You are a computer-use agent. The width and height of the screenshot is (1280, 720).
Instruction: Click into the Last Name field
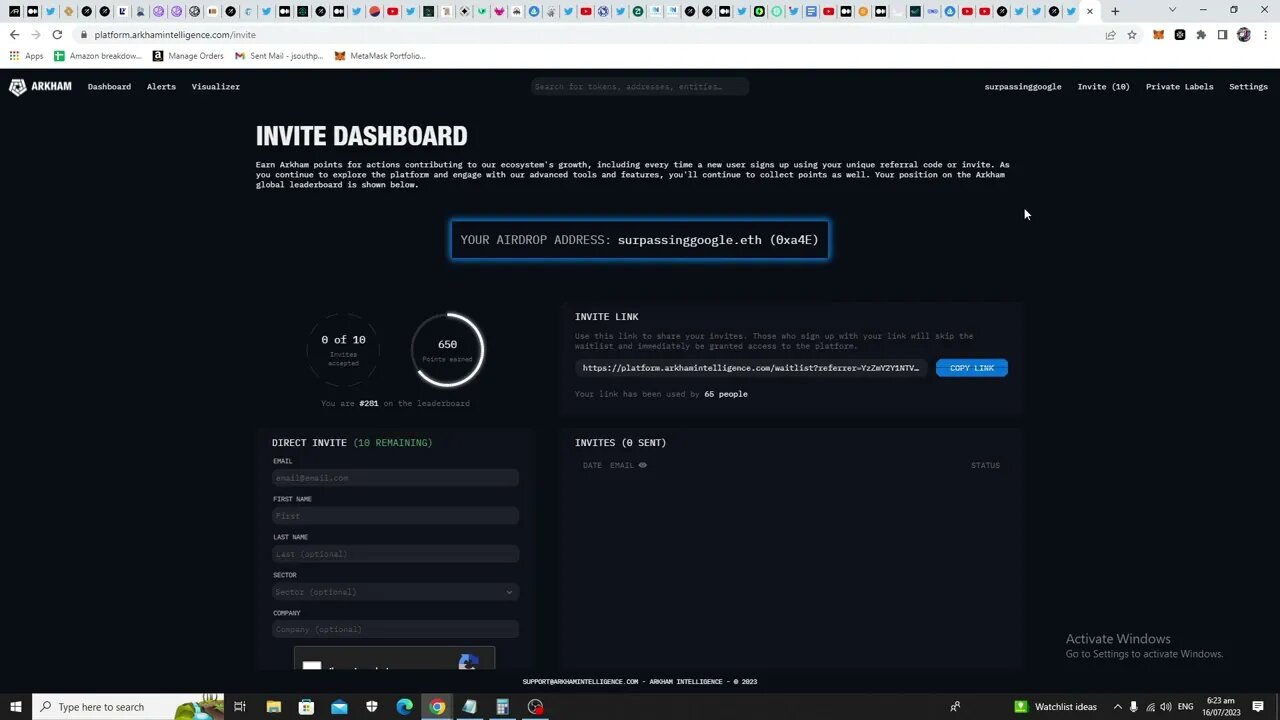pyautogui.click(x=395, y=554)
